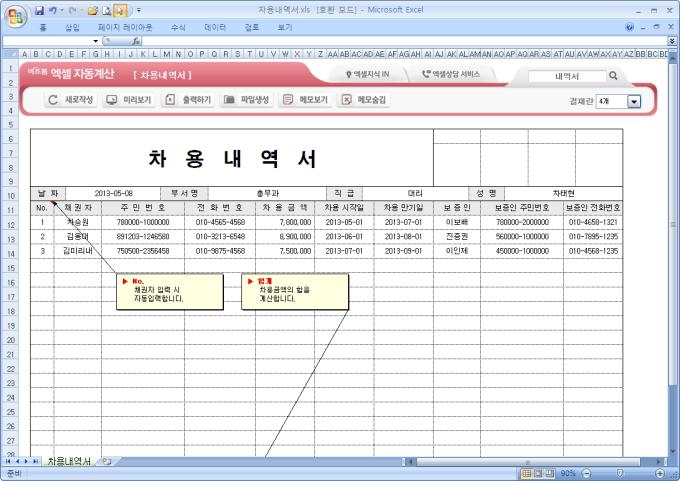Click the 파일생성 button
Screen dimensions: 680x481
point(246,100)
